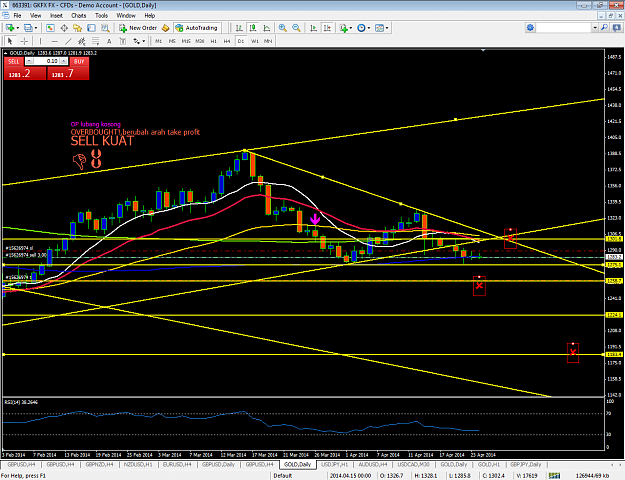Open the Data Window icon
Viewport: 625px width, 480px height.
pos(64,28)
